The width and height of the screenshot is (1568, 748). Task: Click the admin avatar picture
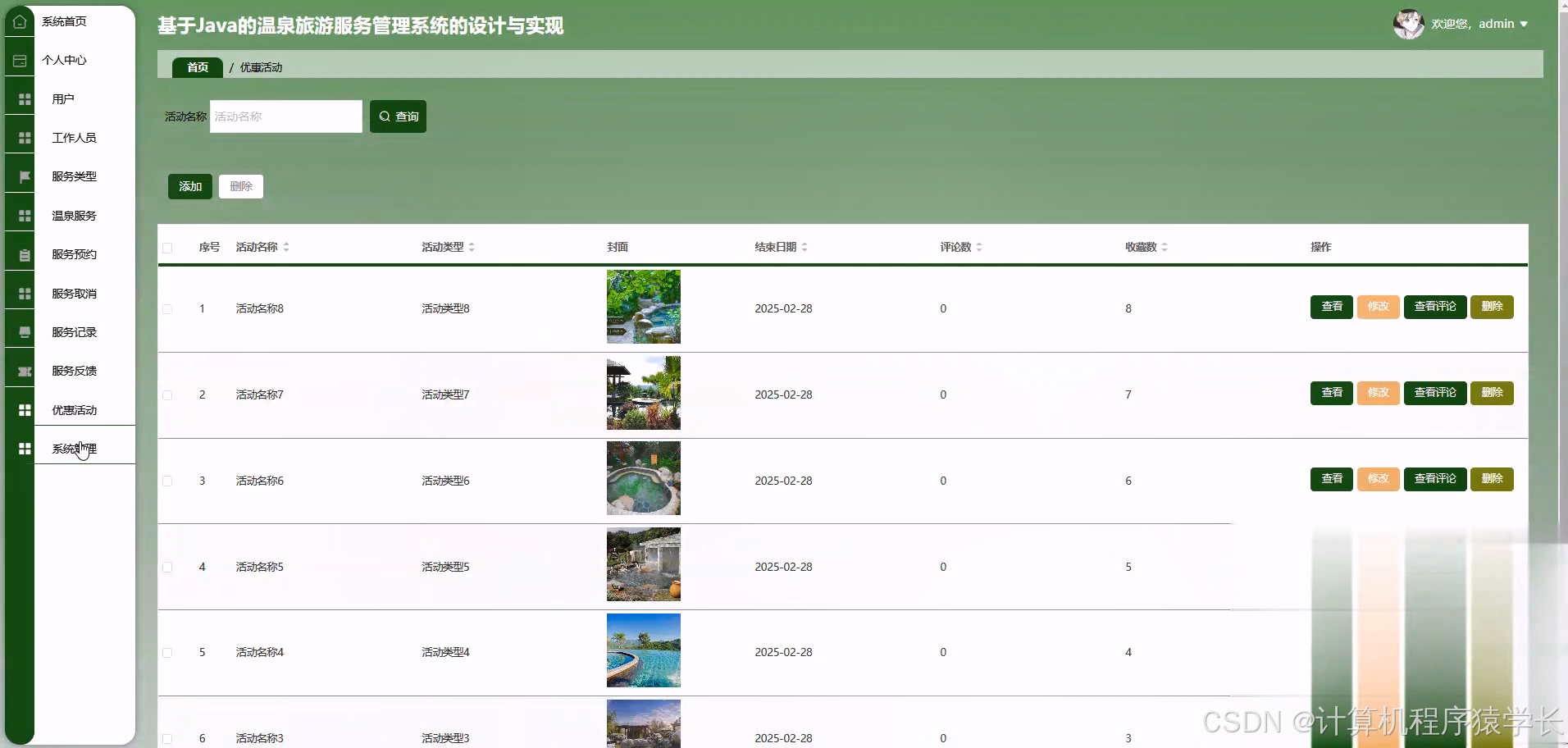[x=1409, y=24]
